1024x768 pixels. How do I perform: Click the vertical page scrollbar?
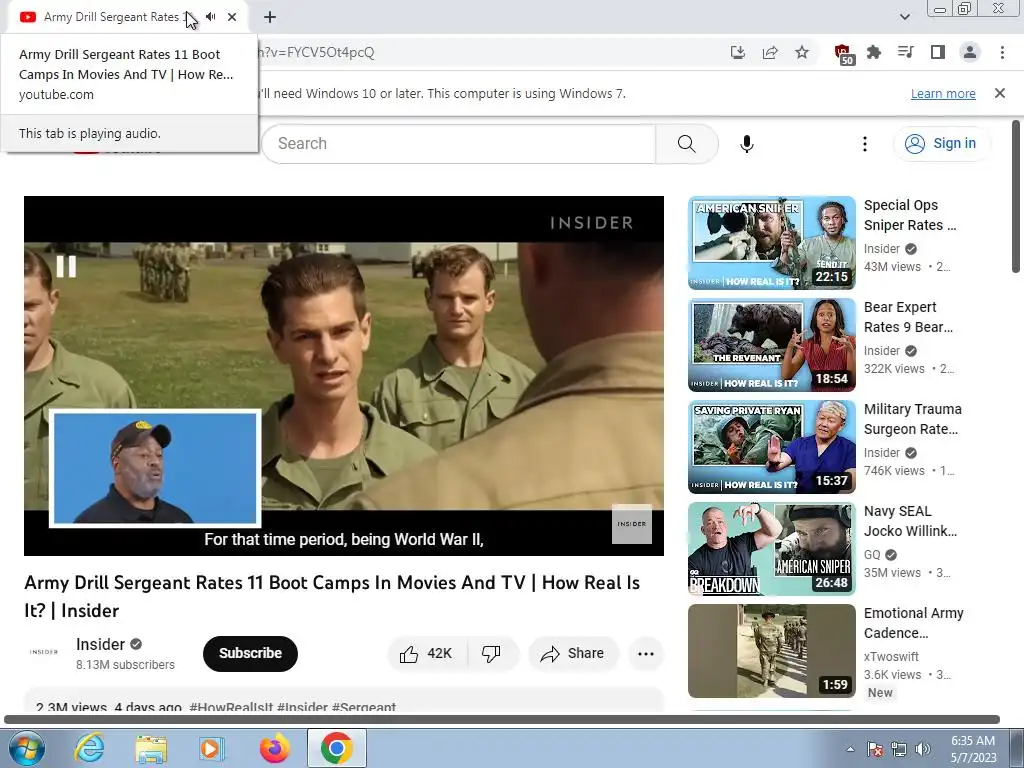pos(1016,196)
